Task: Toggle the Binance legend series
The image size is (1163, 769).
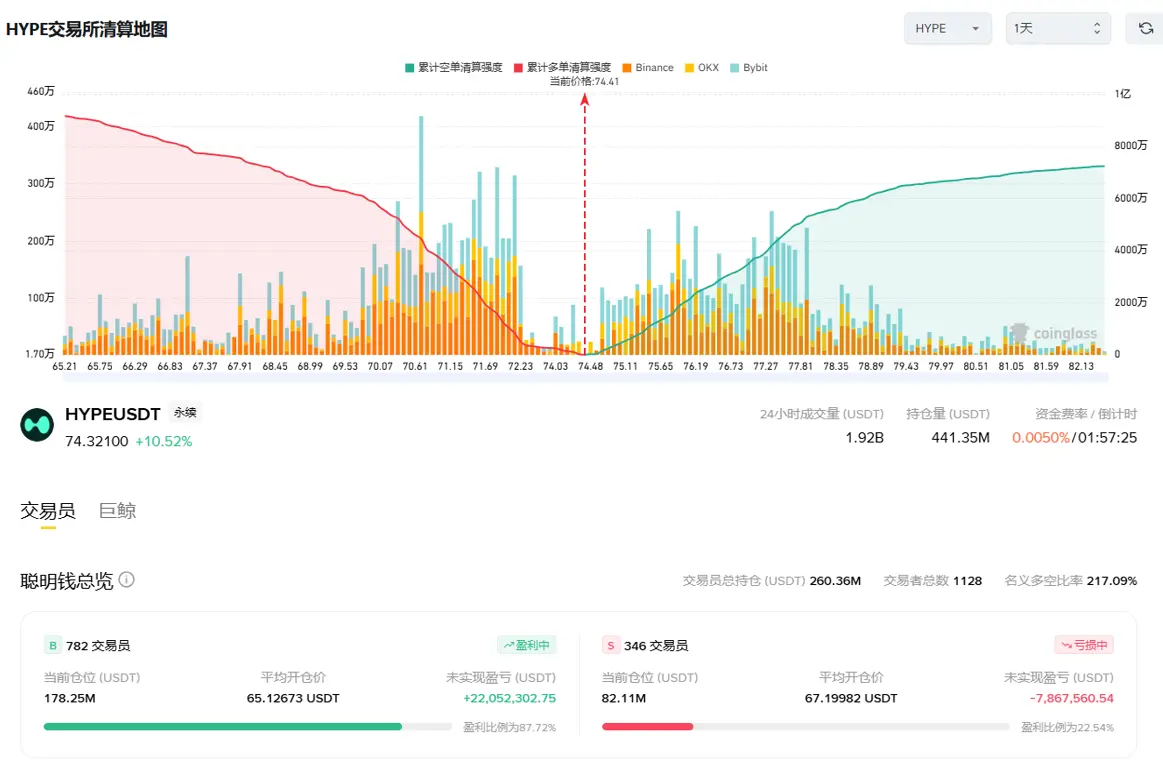Action: 648,67
